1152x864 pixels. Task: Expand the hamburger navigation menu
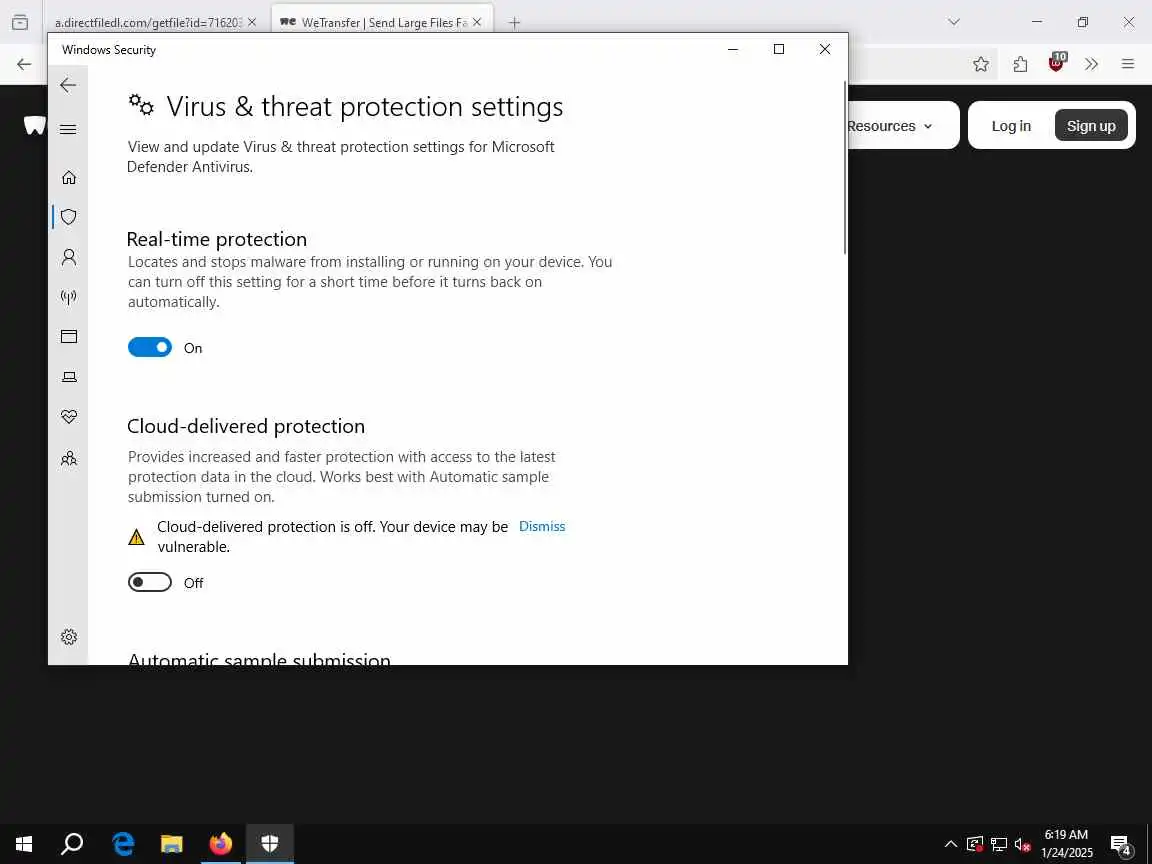click(68, 129)
